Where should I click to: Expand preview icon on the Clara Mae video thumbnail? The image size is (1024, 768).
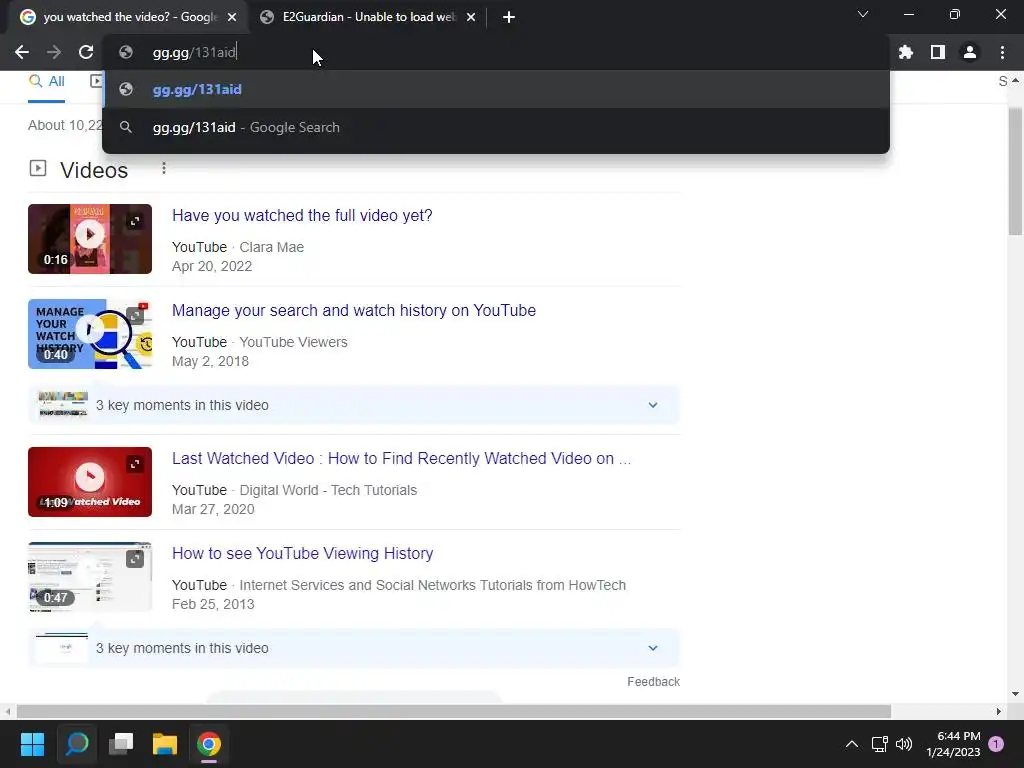click(135, 221)
